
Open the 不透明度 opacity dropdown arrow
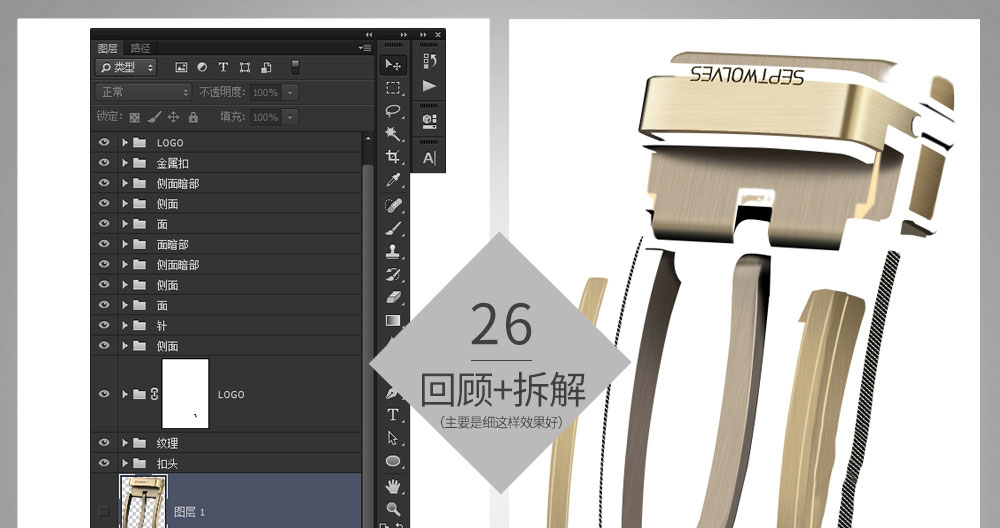[290, 92]
